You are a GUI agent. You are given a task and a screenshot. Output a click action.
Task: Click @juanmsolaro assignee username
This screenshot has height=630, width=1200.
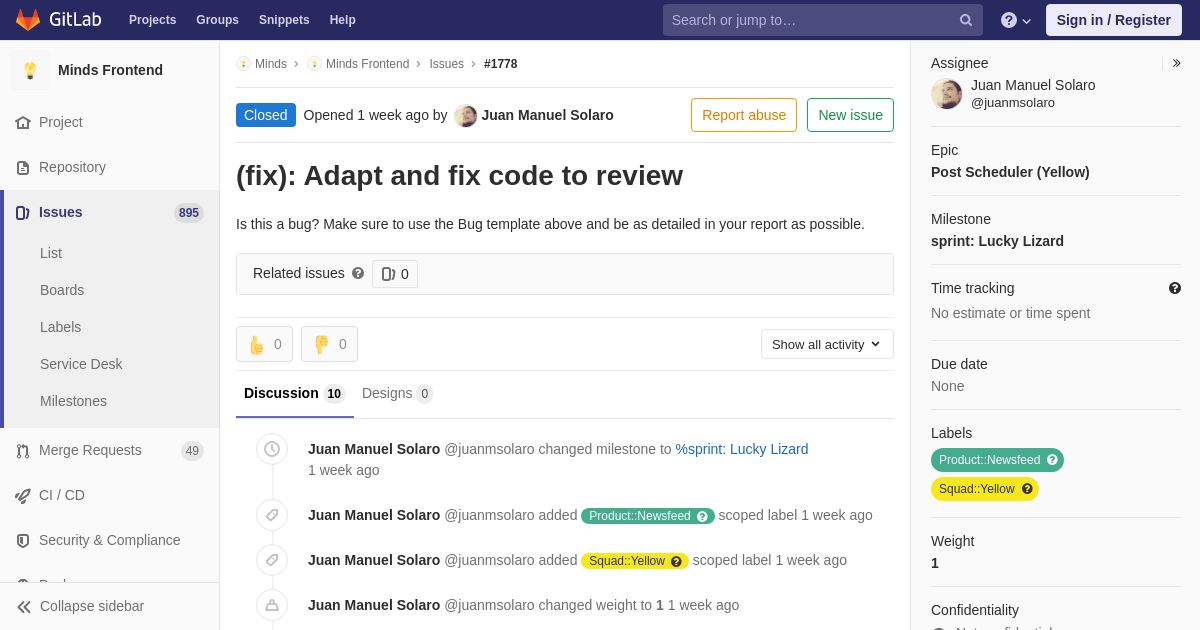[x=1013, y=102]
